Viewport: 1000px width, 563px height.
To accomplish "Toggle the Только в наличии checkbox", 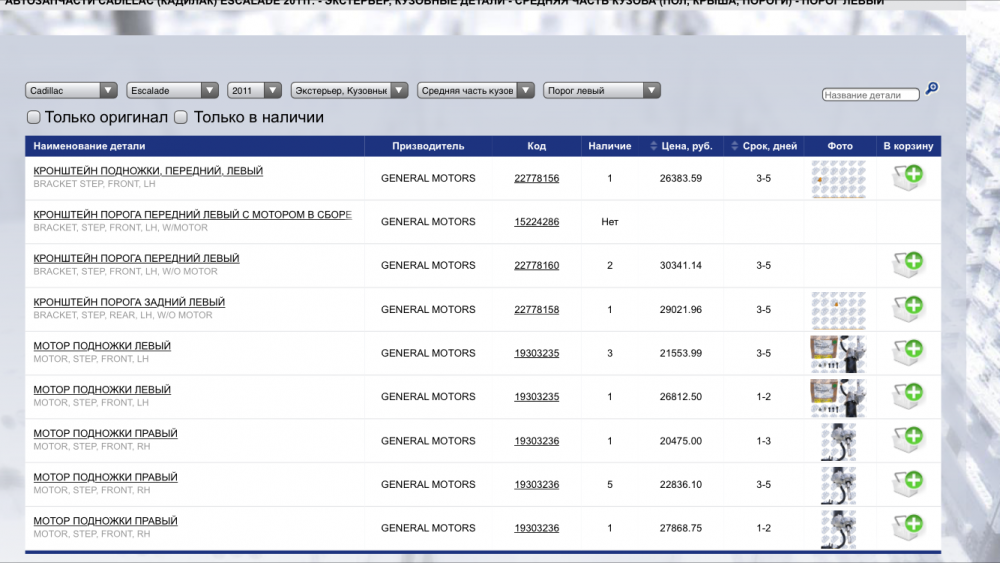I will 181,117.
